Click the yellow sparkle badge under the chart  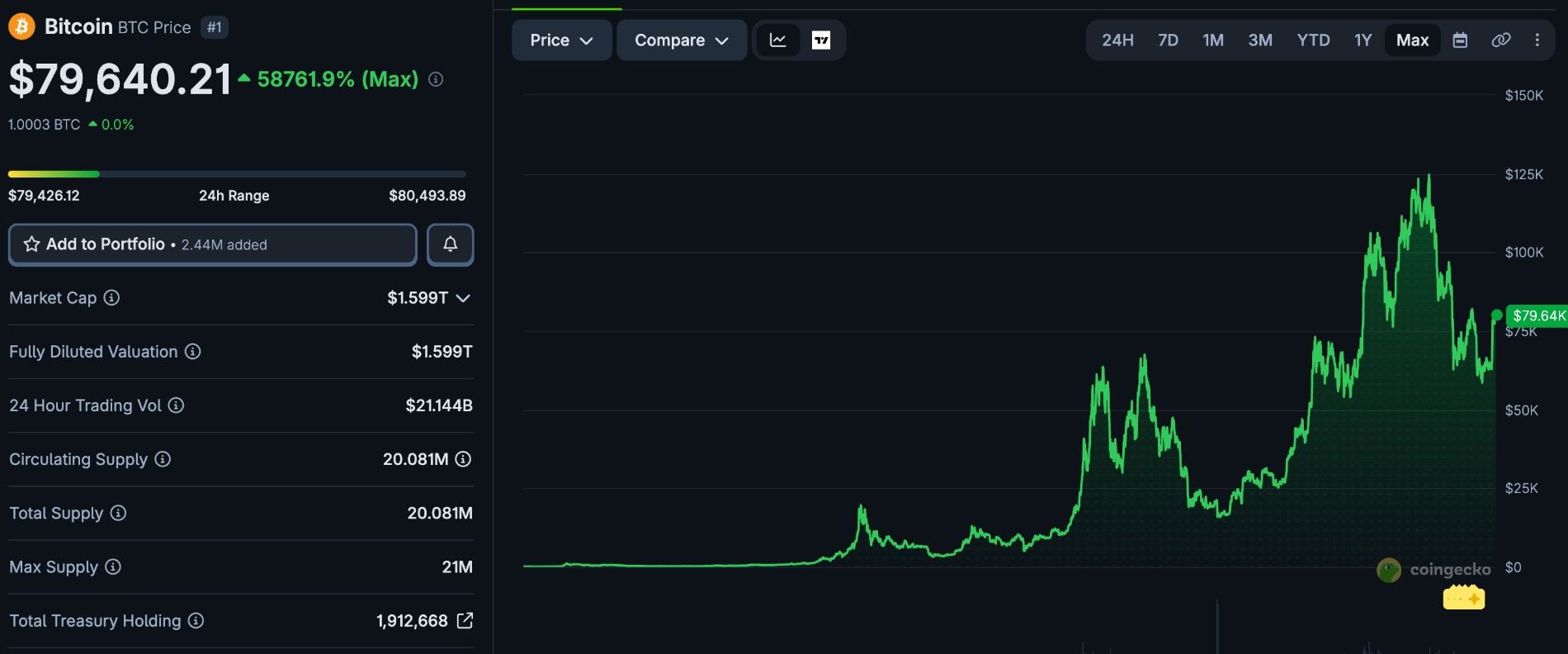click(1464, 597)
